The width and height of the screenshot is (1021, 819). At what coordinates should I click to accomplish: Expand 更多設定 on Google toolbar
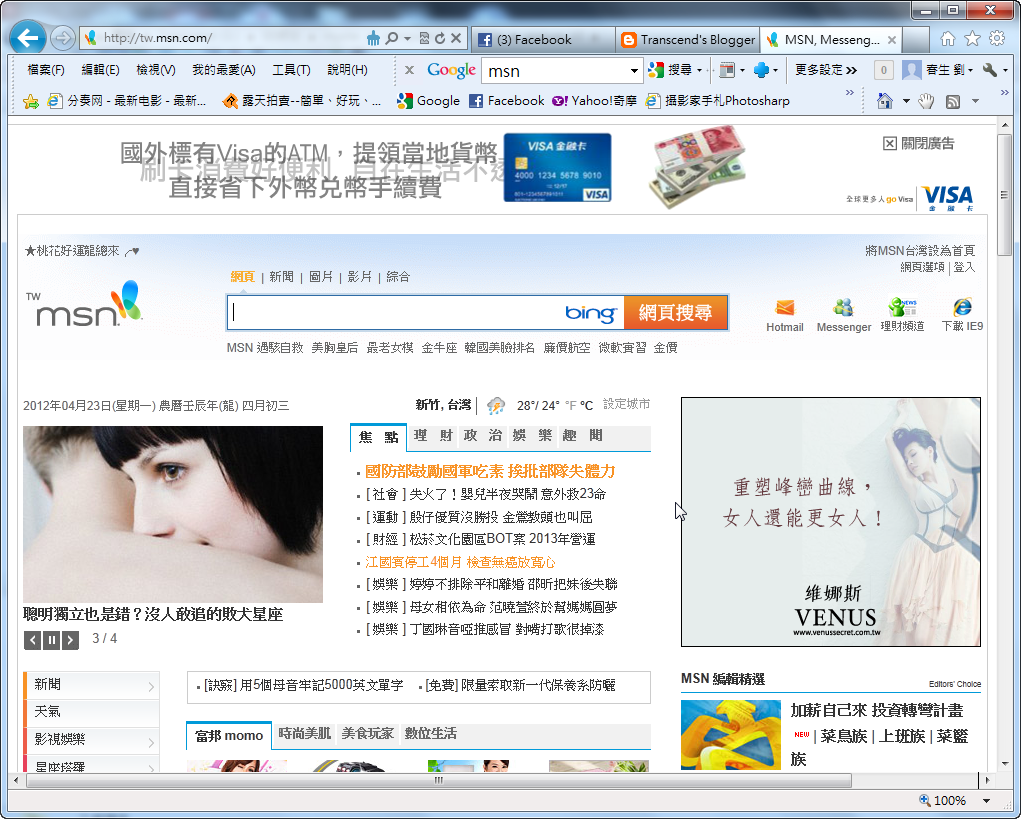point(826,70)
